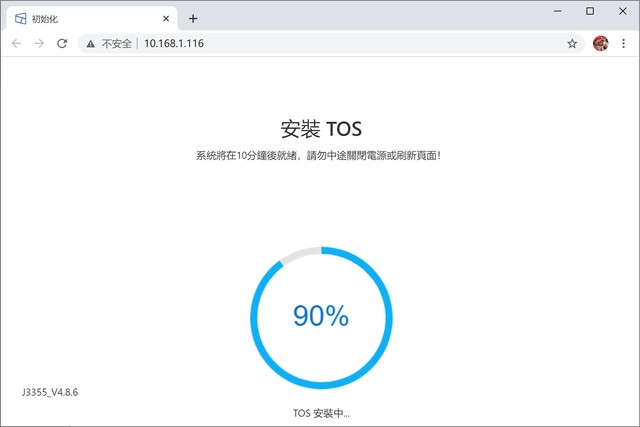
Task: Select the 初始化 browser tab
Action: click(x=91, y=19)
